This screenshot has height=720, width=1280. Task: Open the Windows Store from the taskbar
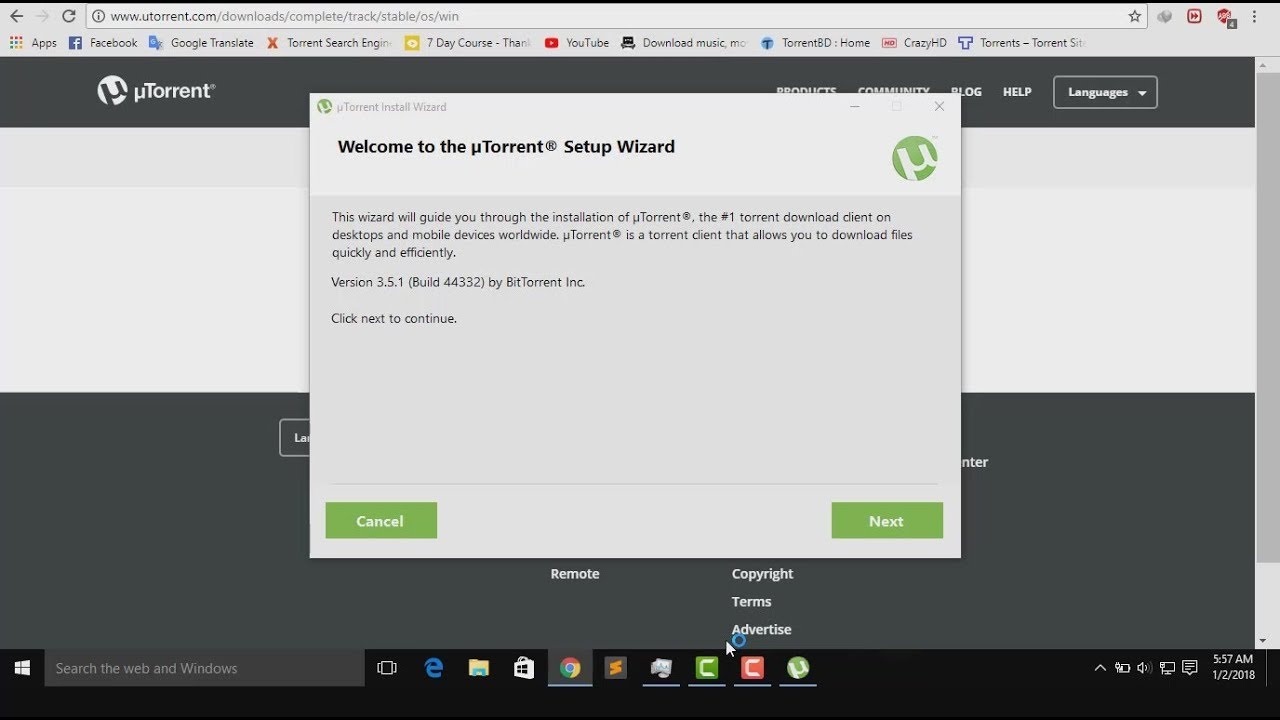tap(524, 668)
